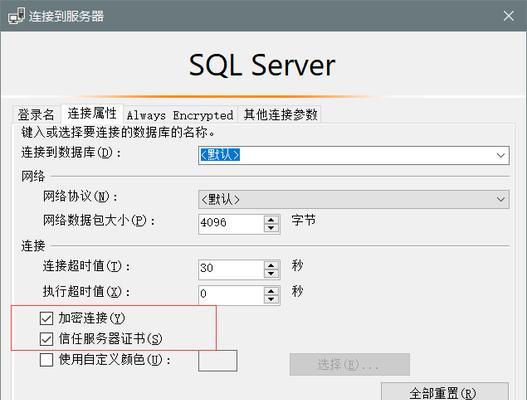
Task: Uncheck the 加密连接 checkbox
Action: pyautogui.click(x=46, y=318)
